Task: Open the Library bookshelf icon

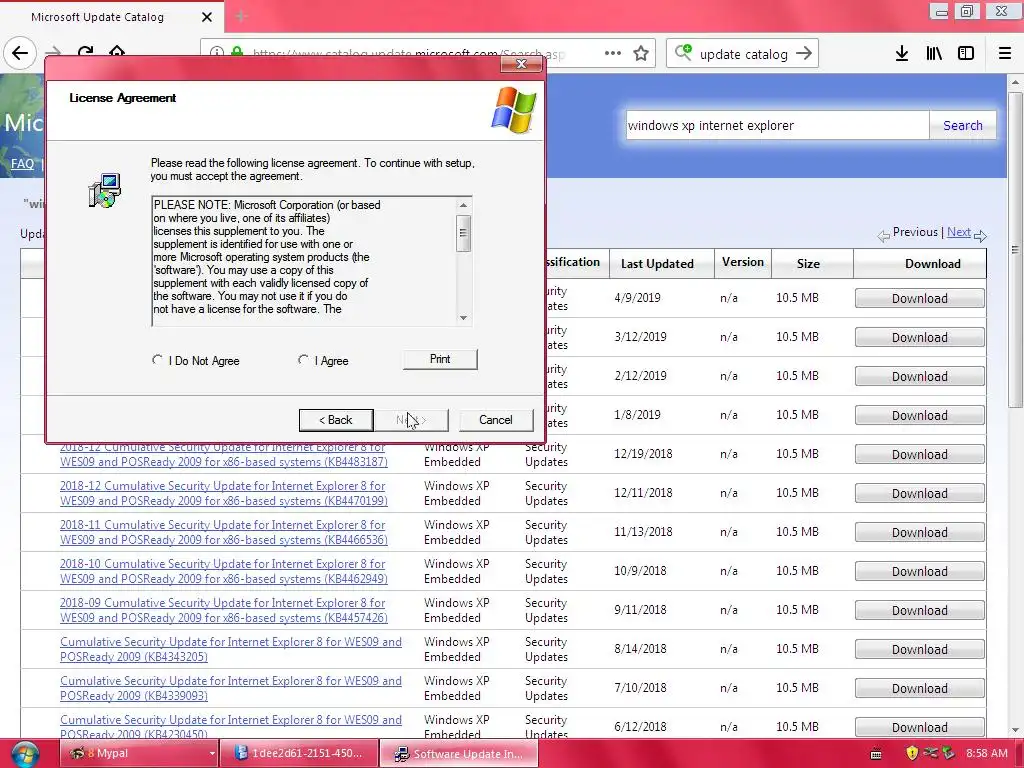Action: [x=934, y=54]
